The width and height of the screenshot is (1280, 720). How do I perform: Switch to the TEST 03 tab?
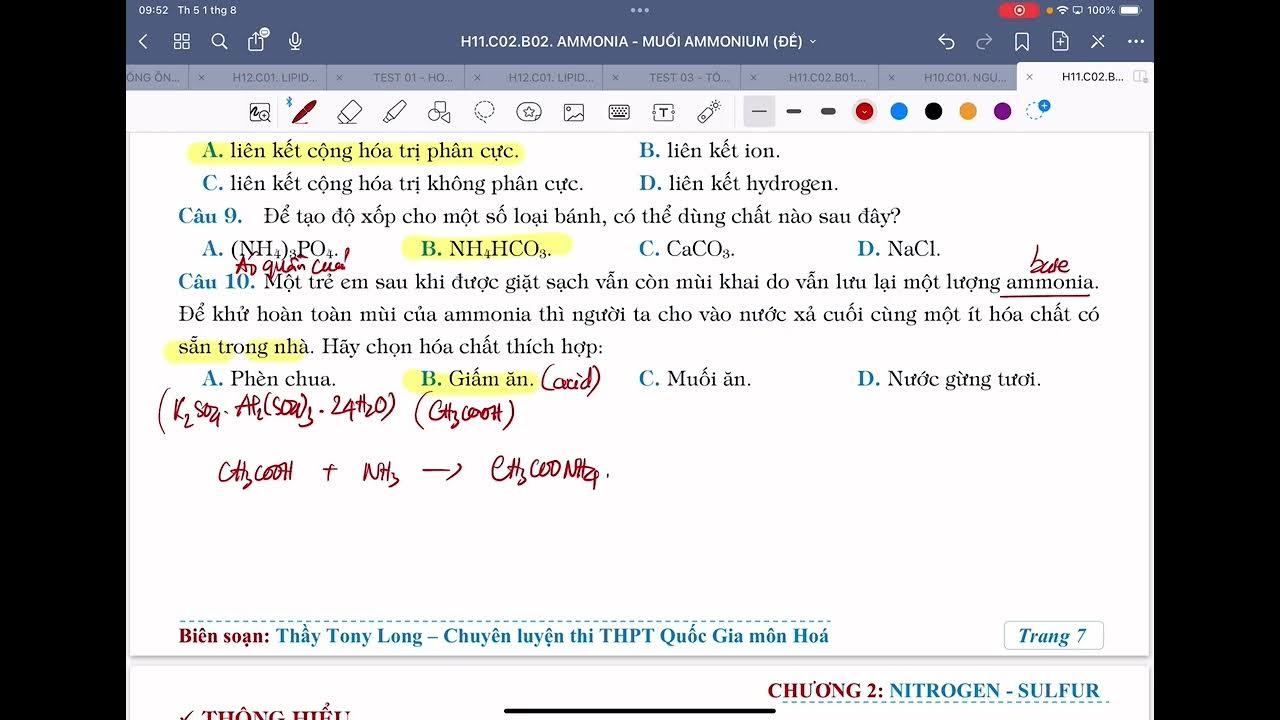tap(689, 77)
